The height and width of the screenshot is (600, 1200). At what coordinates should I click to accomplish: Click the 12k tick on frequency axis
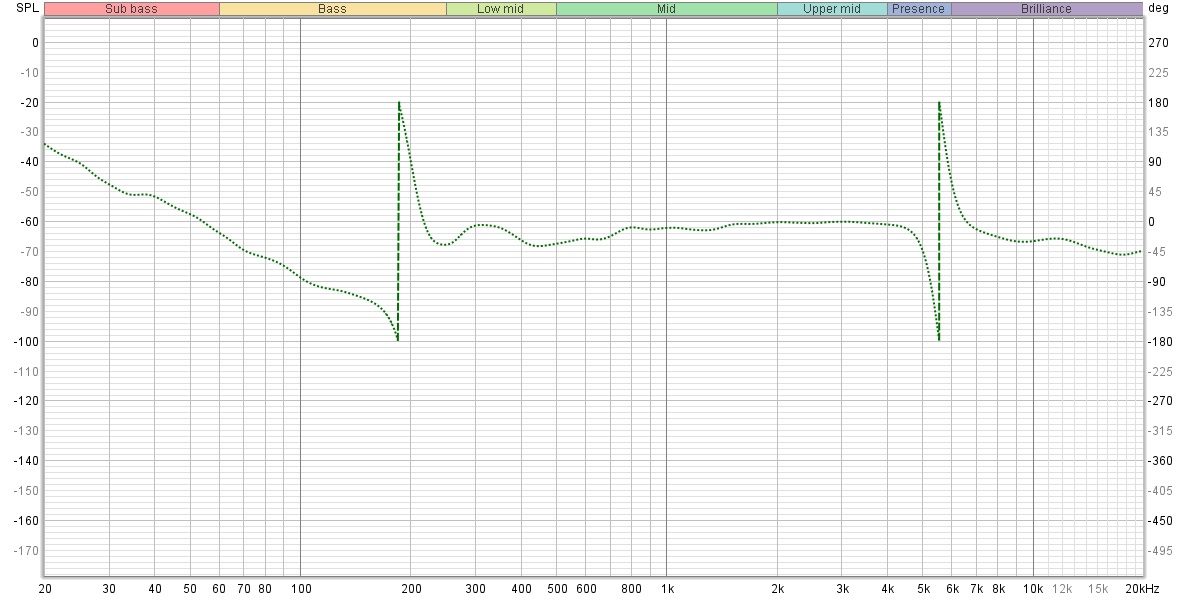click(1062, 589)
